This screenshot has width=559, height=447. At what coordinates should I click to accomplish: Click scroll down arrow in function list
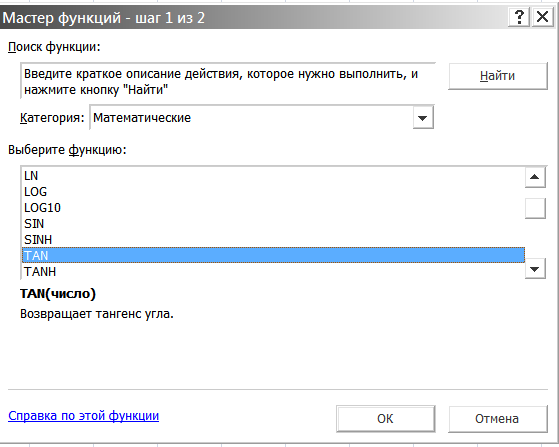(535, 269)
